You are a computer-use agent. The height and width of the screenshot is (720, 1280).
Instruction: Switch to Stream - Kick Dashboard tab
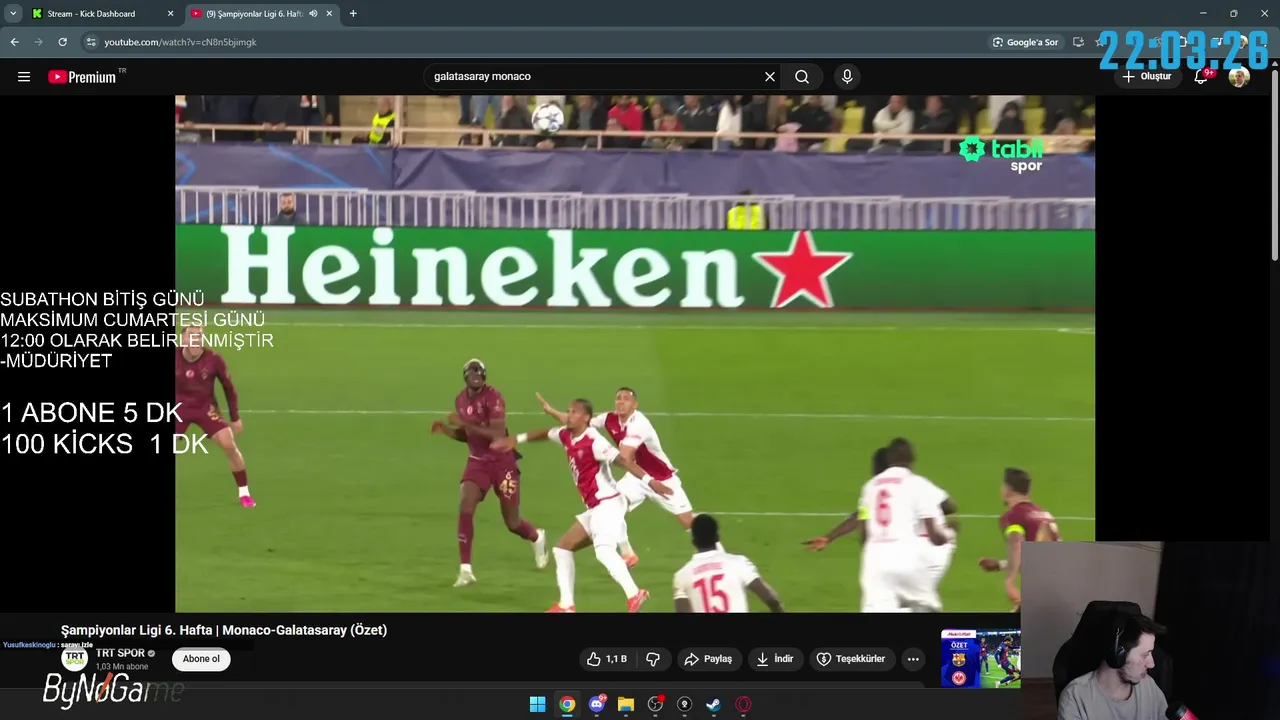point(102,14)
